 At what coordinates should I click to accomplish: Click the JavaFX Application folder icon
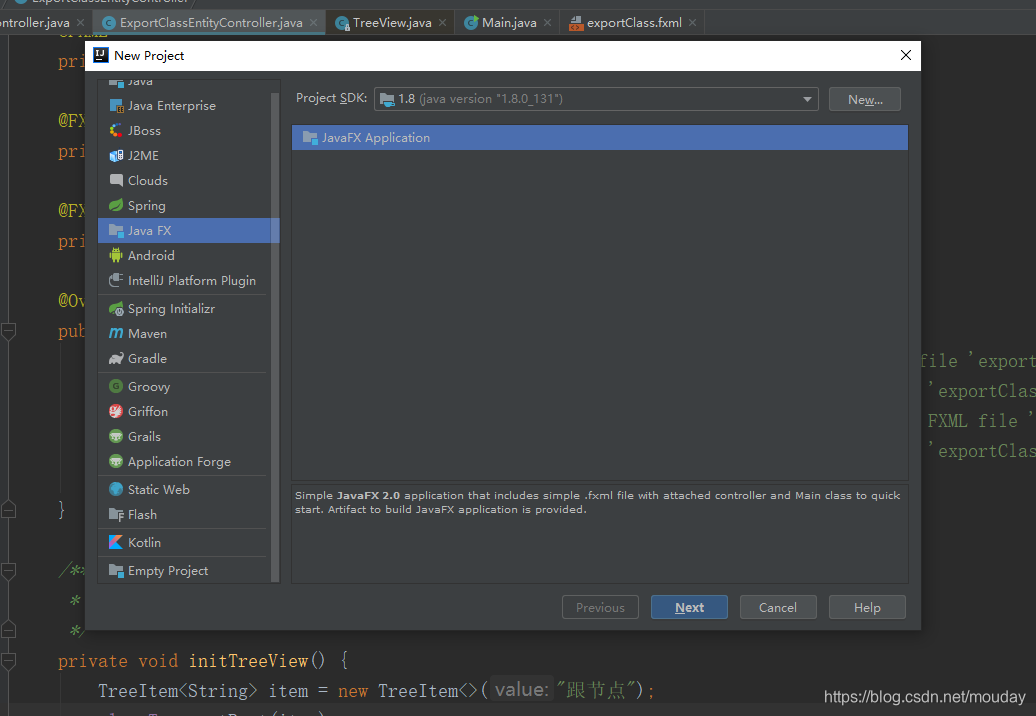point(310,137)
